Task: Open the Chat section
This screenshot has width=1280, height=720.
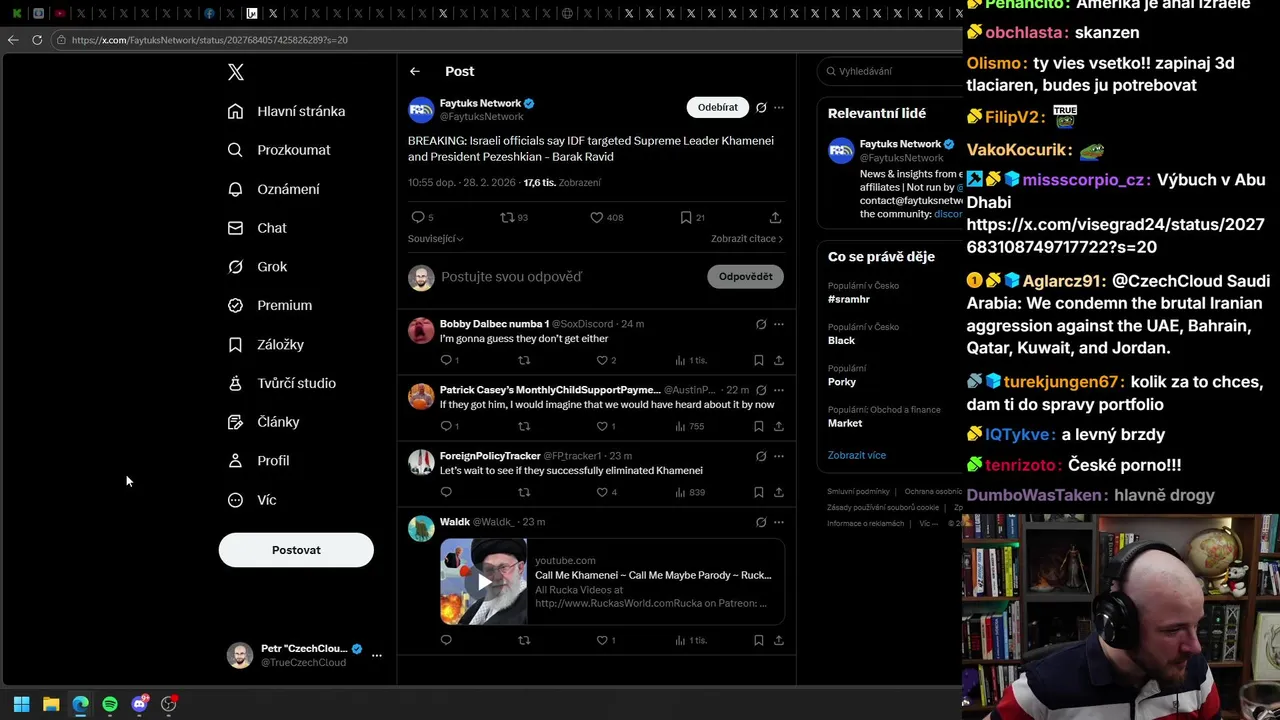Action: [x=257, y=228]
